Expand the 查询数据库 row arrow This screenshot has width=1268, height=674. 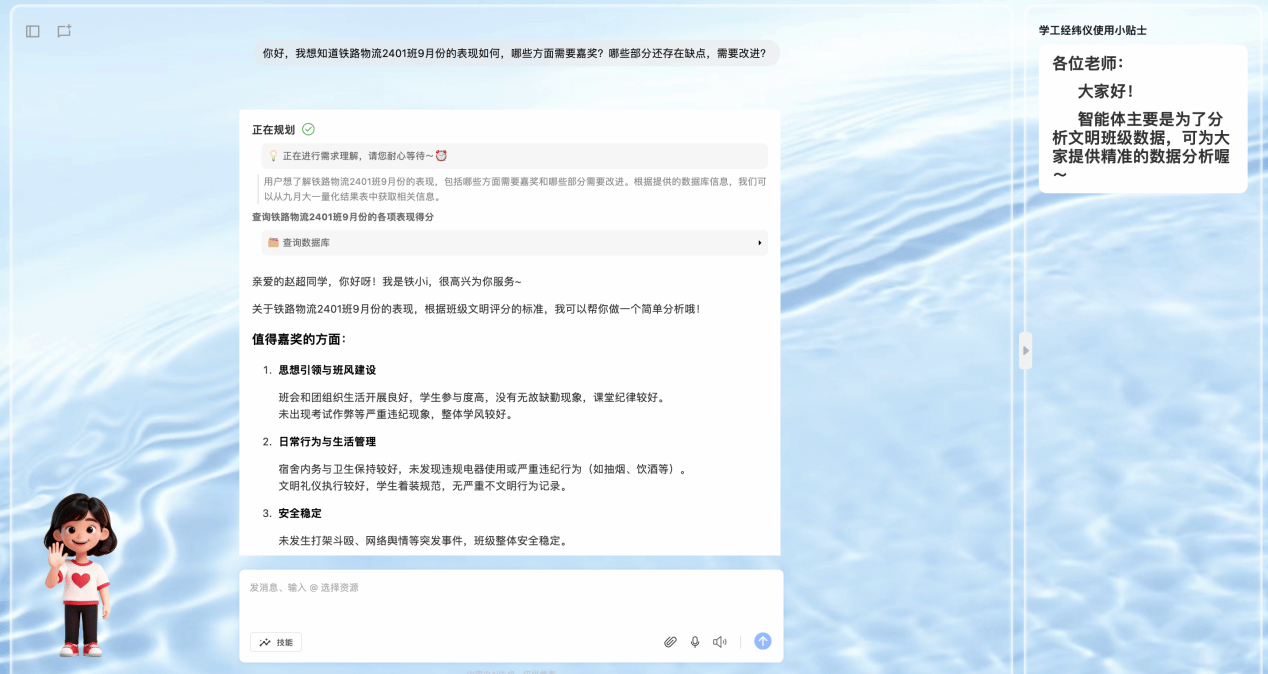759,243
